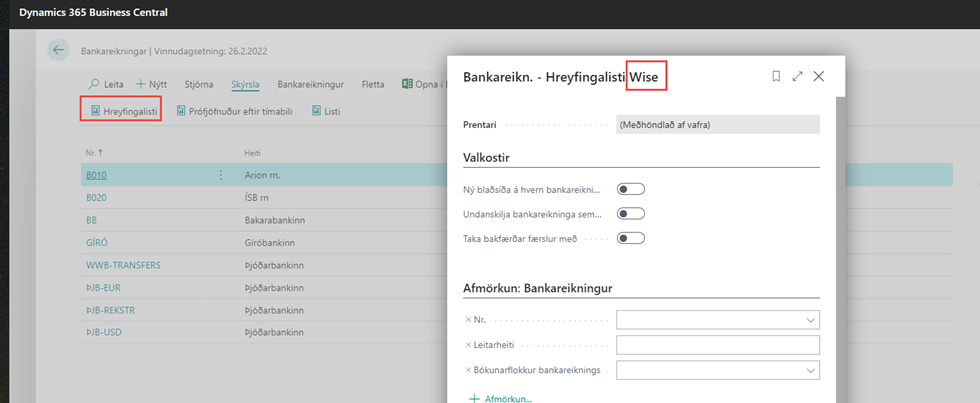Open the Listi report
The image size is (980, 403).
pos(326,111)
